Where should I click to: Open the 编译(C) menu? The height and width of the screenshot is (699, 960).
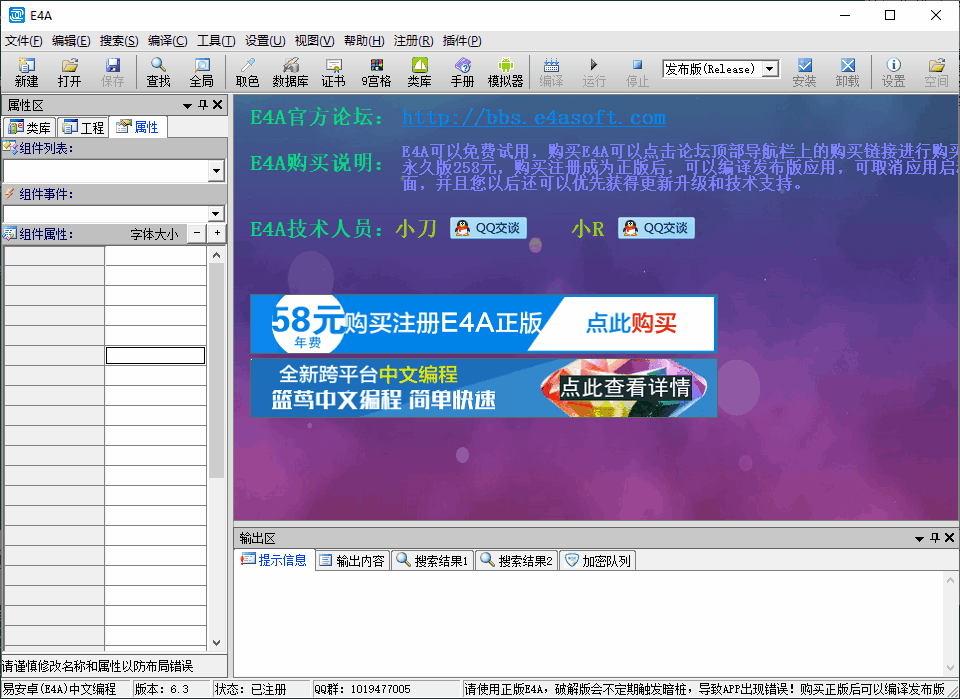167,41
